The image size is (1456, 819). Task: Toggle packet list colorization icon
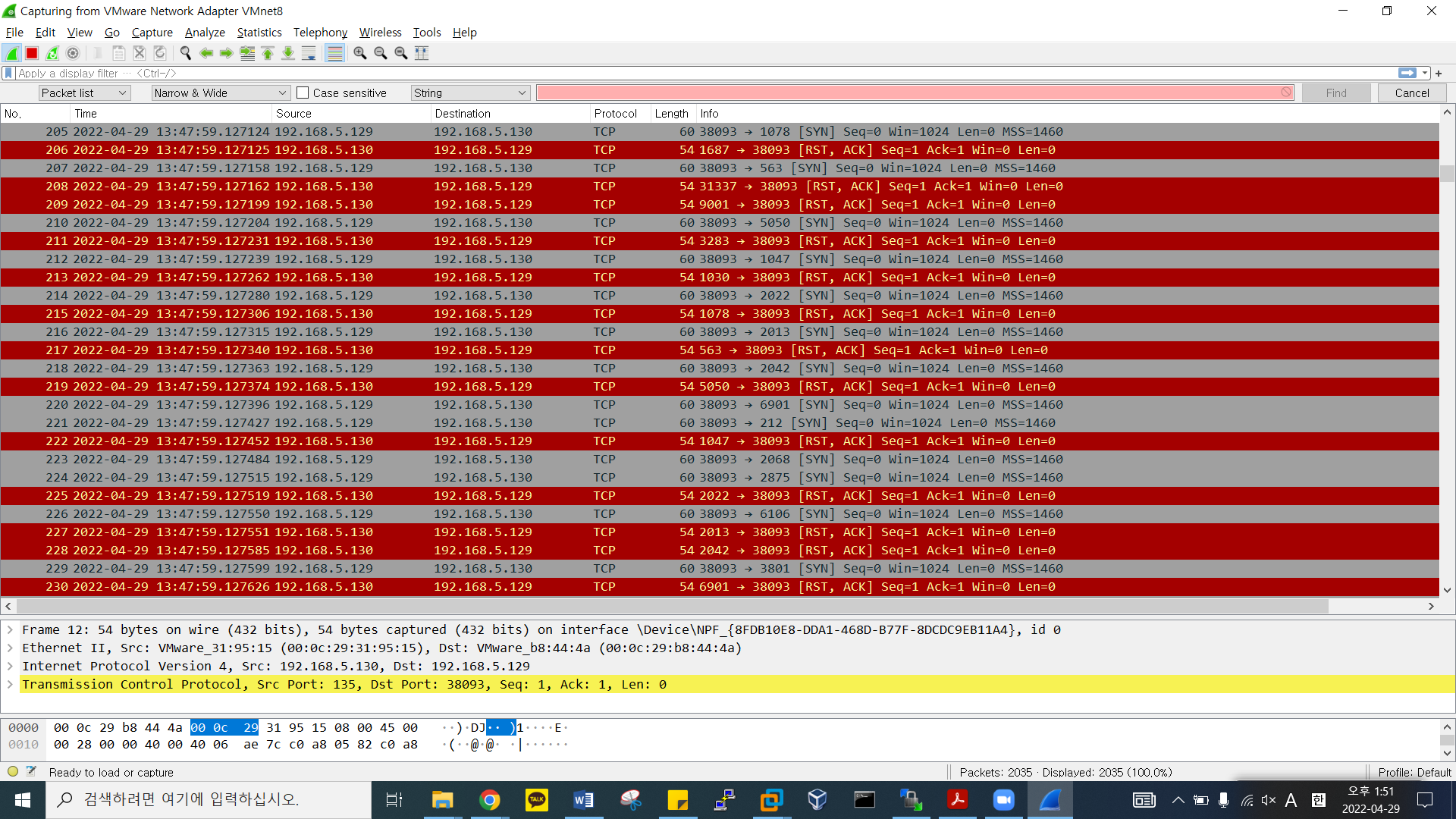point(334,53)
